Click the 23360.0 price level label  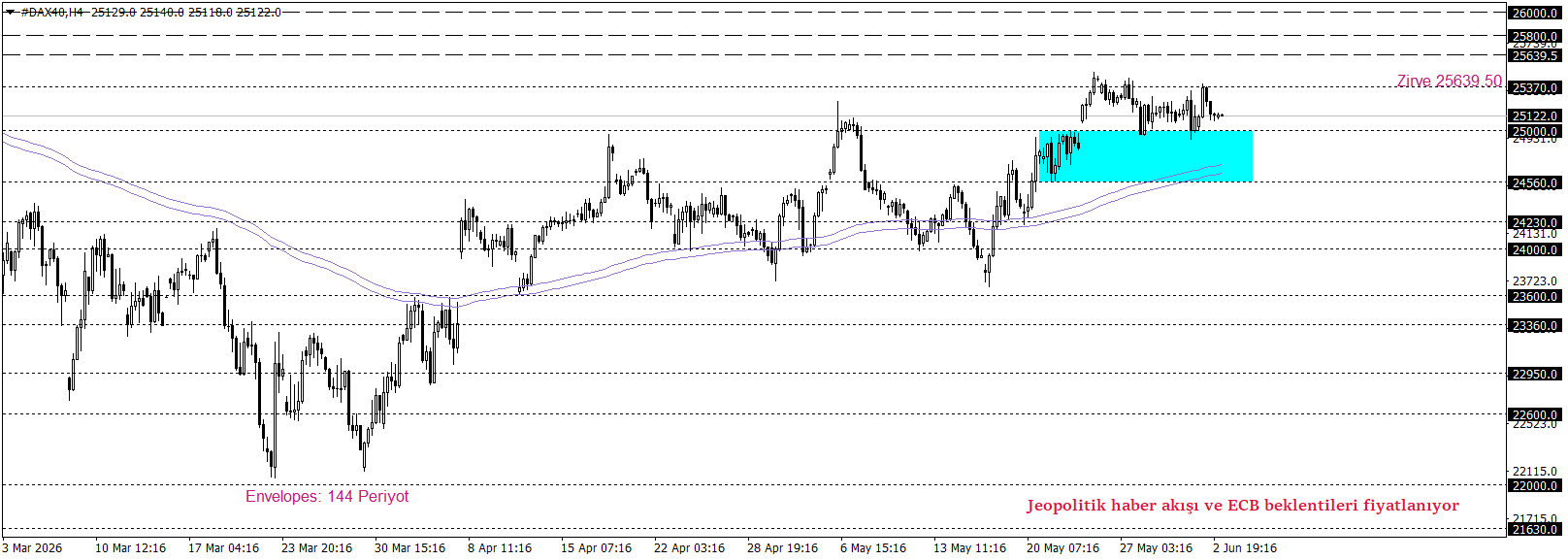click(x=1535, y=325)
